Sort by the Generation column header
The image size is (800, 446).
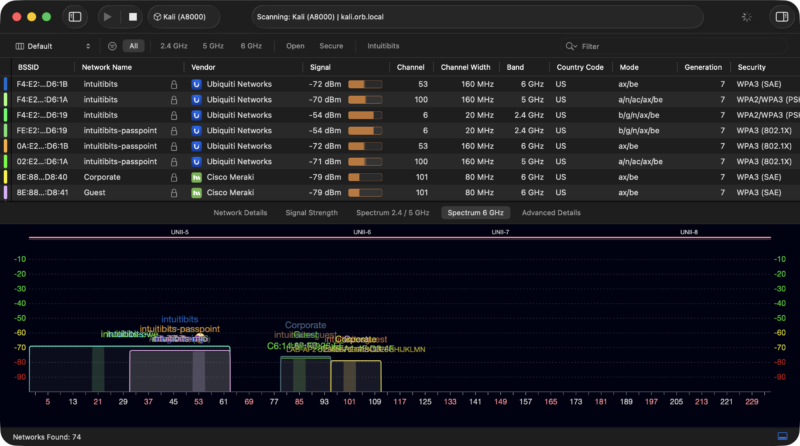pyautogui.click(x=703, y=67)
